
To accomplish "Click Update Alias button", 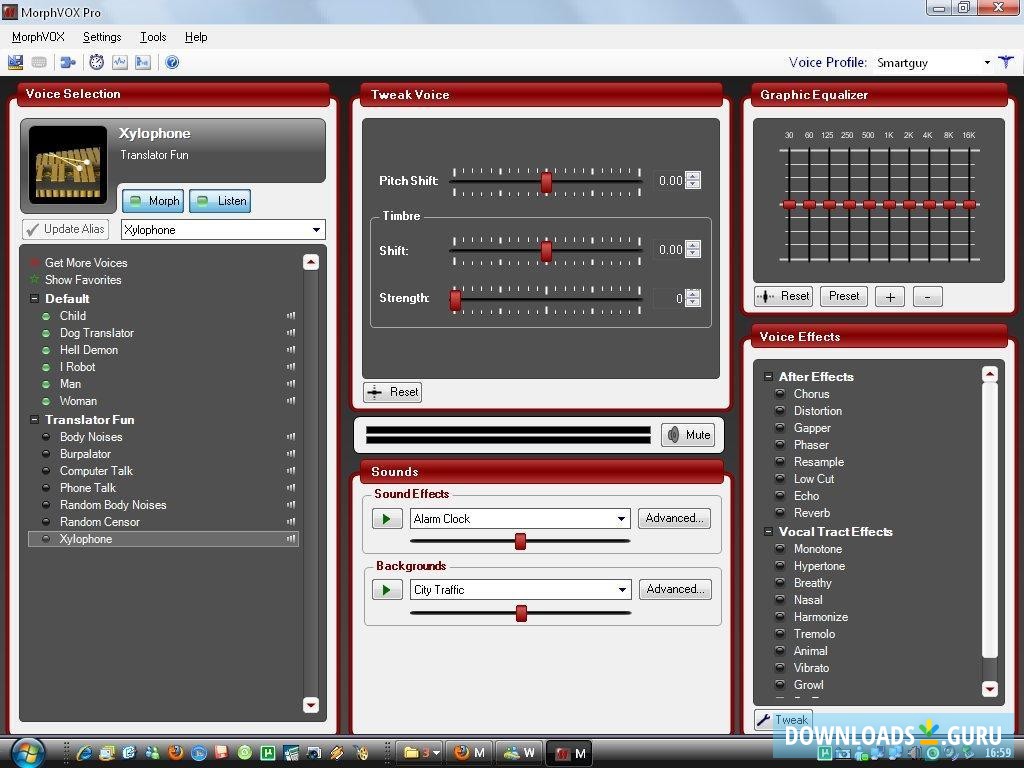I will coord(65,229).
